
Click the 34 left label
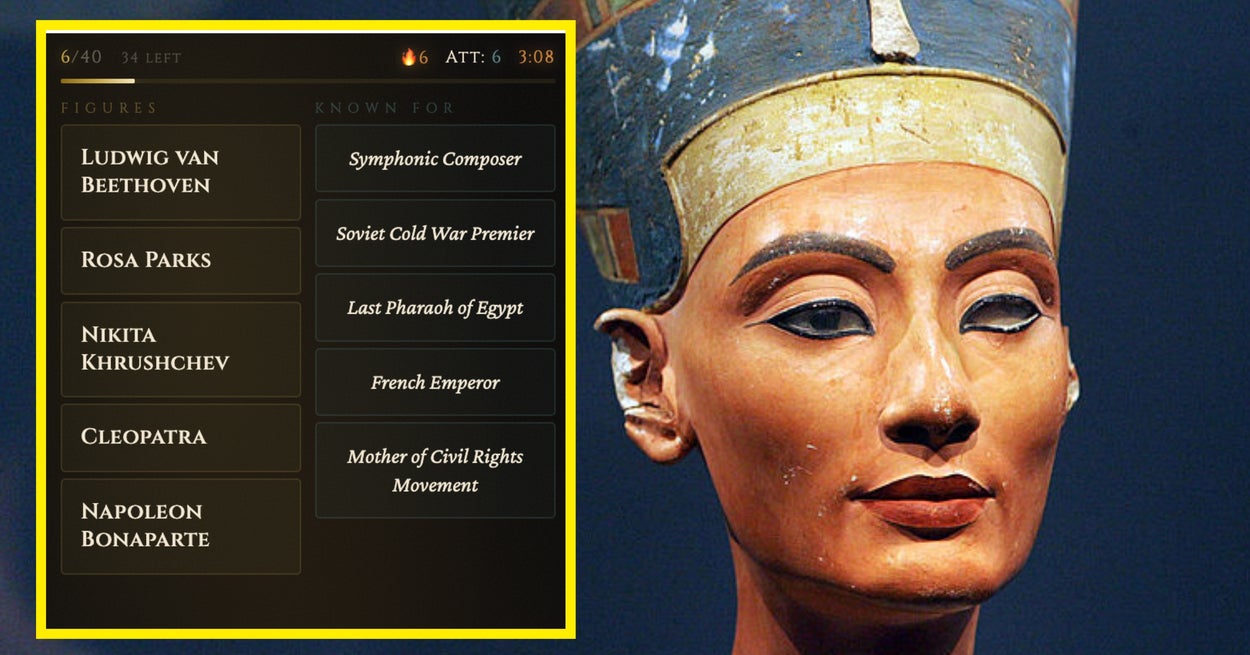(x=151, y=58)
